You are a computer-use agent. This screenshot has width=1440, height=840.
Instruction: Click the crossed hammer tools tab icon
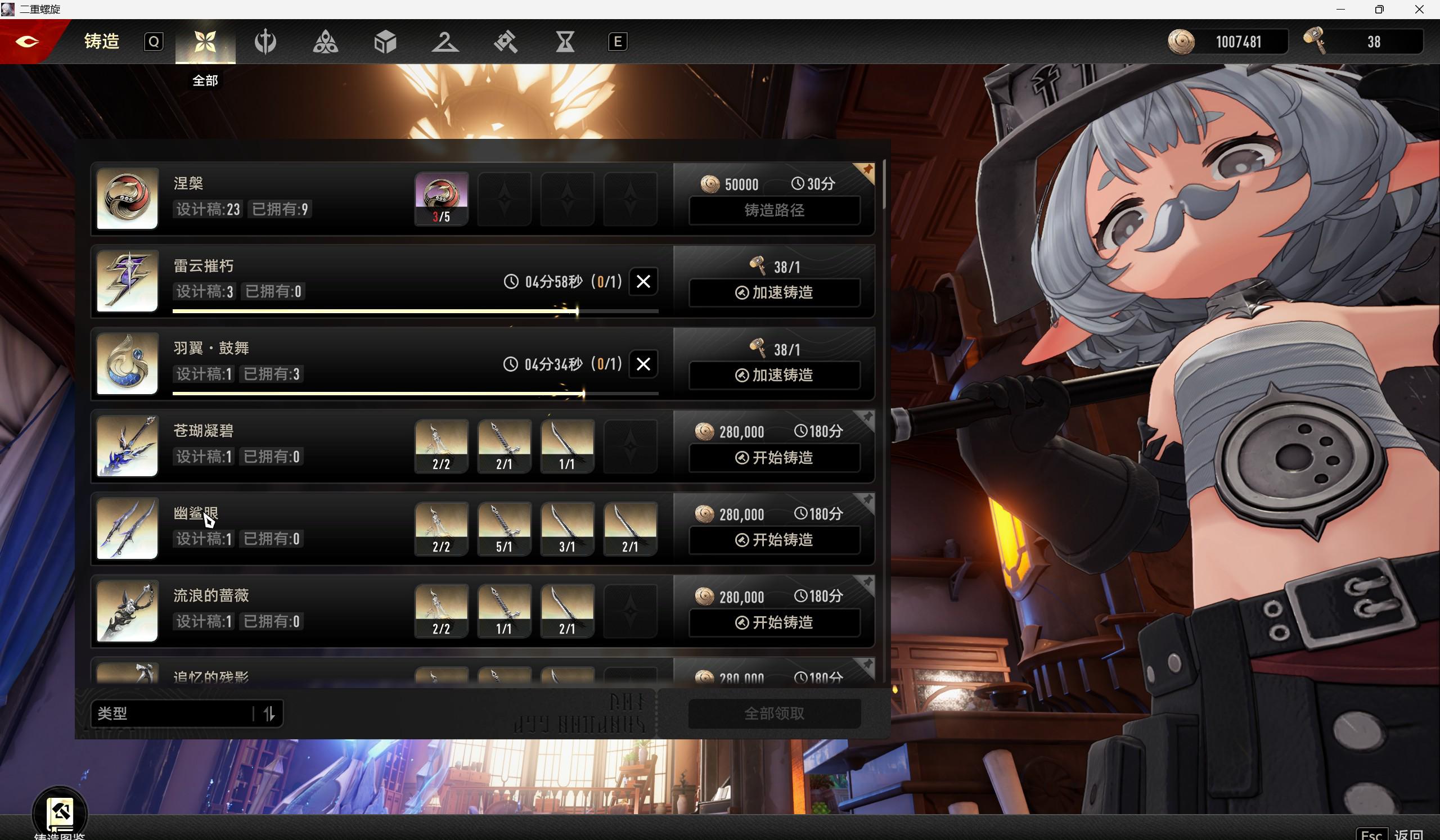coord(505,42)
